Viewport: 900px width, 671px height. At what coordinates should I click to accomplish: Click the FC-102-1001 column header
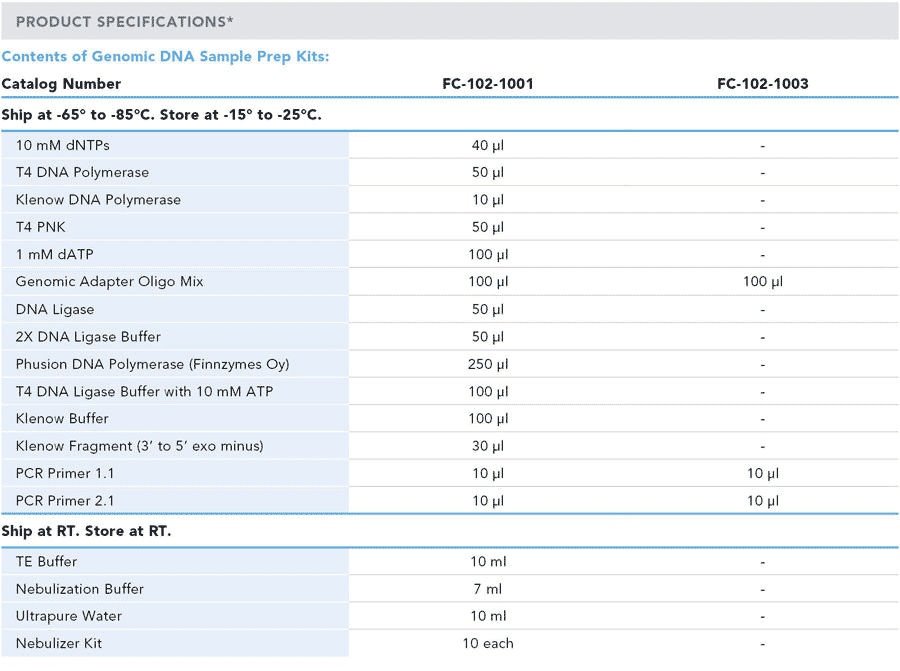point(488,84)
